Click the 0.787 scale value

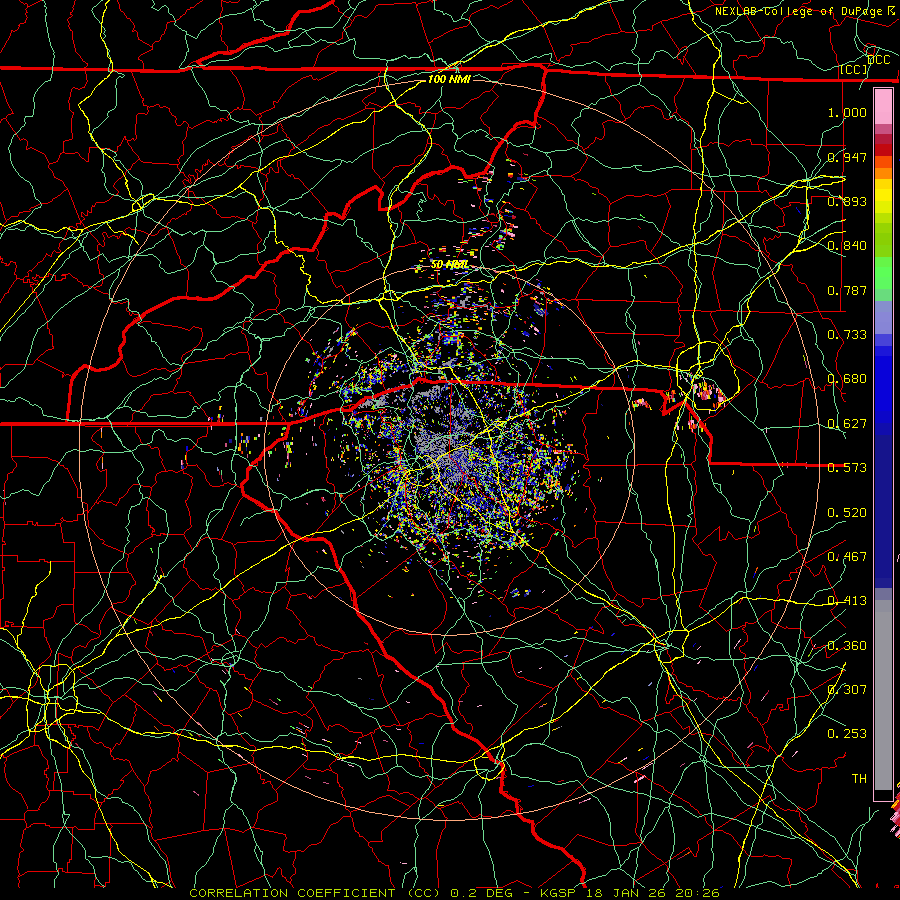[847, 290]
